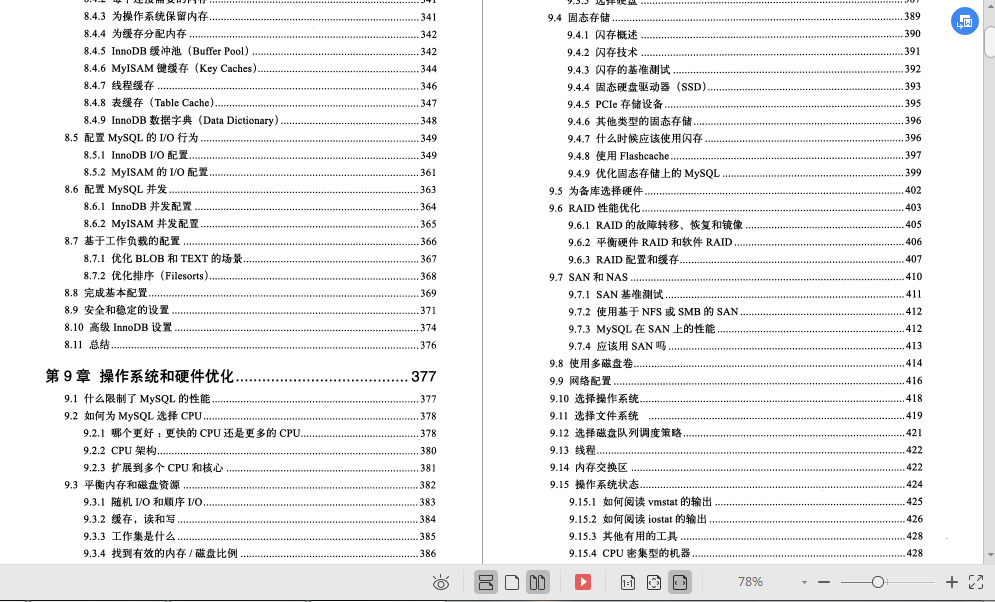Toggle fit-to-width icon
This screenshot has height=602, width=995.
click(x=680, y=582)
